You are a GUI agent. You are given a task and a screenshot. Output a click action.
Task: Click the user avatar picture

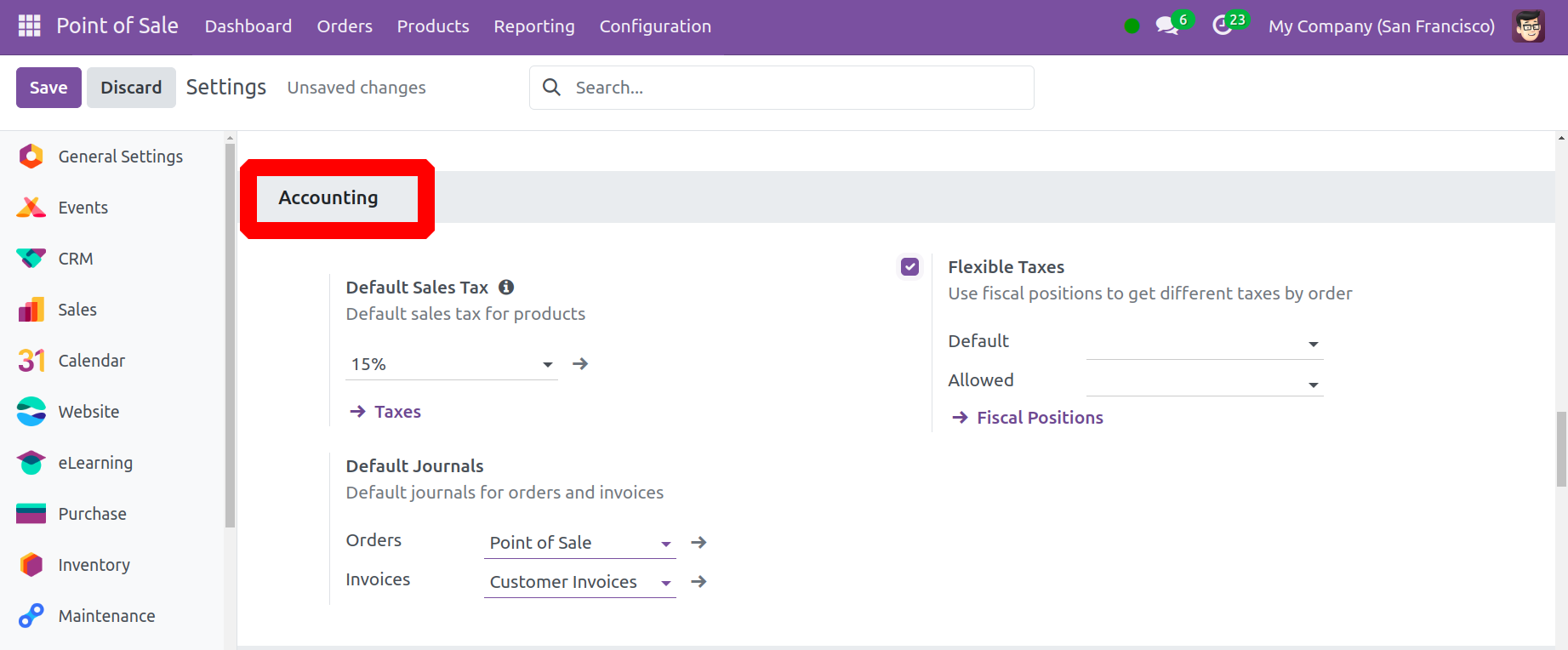1528,26
